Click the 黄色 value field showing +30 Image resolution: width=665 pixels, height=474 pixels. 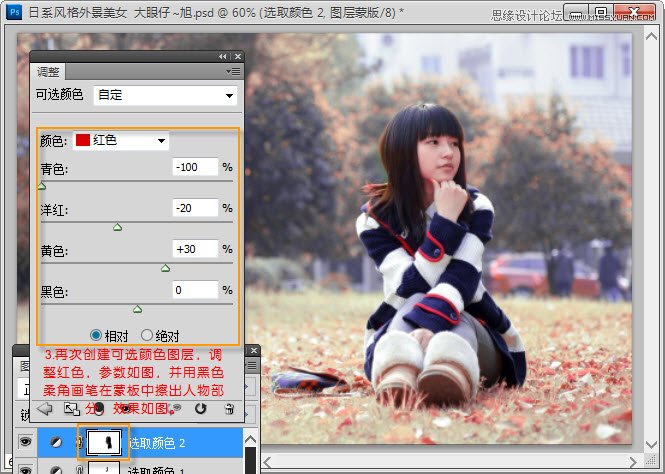point(195,249)
